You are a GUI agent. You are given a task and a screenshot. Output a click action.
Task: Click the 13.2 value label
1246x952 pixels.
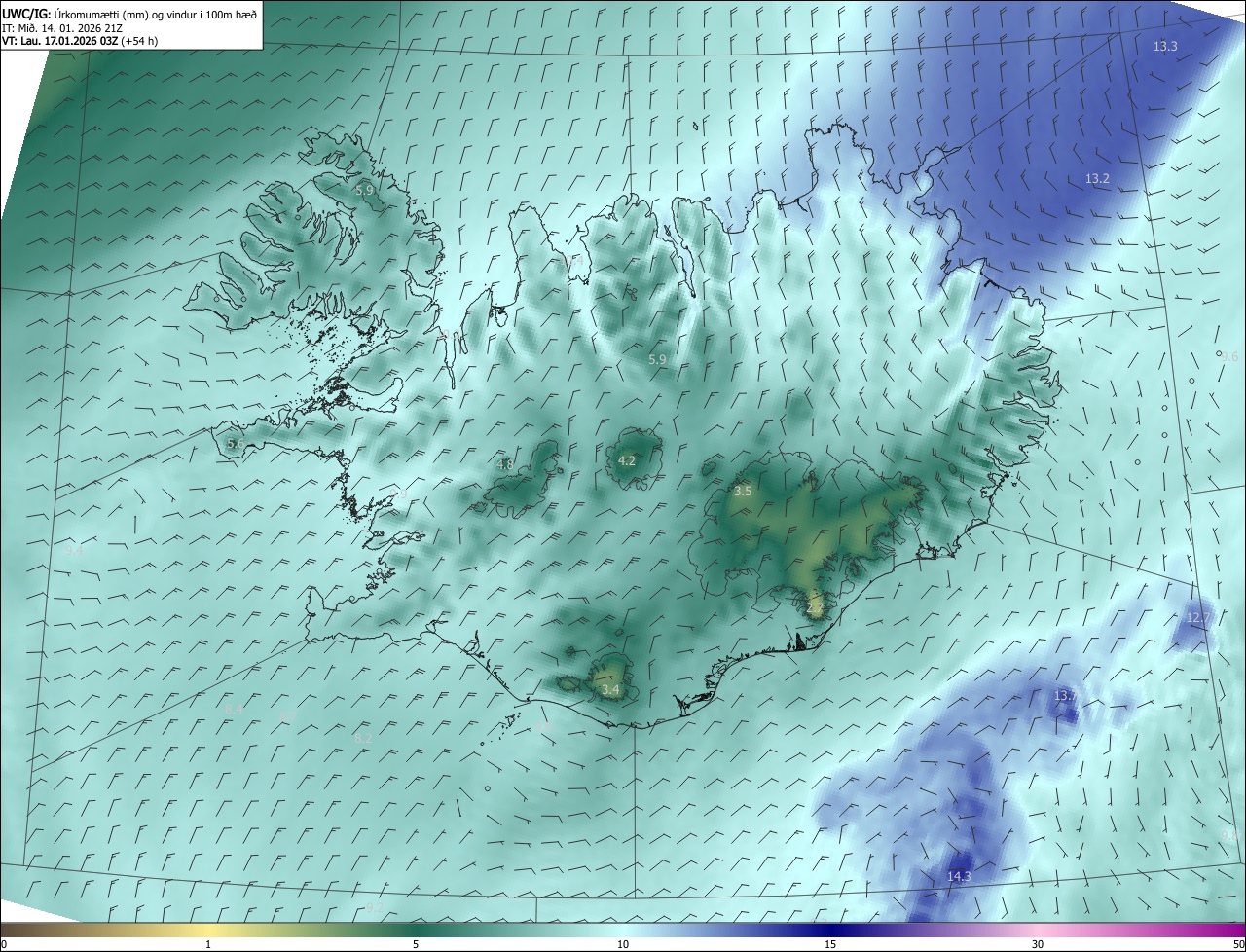tap(1097, 179)
